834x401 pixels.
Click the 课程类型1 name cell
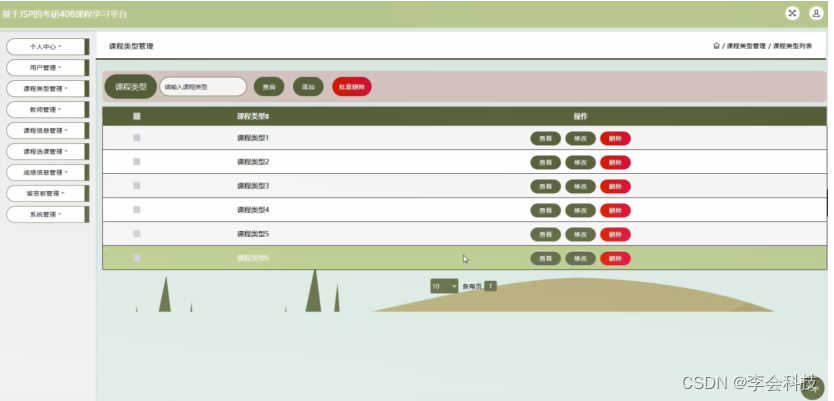coord(253,138)
